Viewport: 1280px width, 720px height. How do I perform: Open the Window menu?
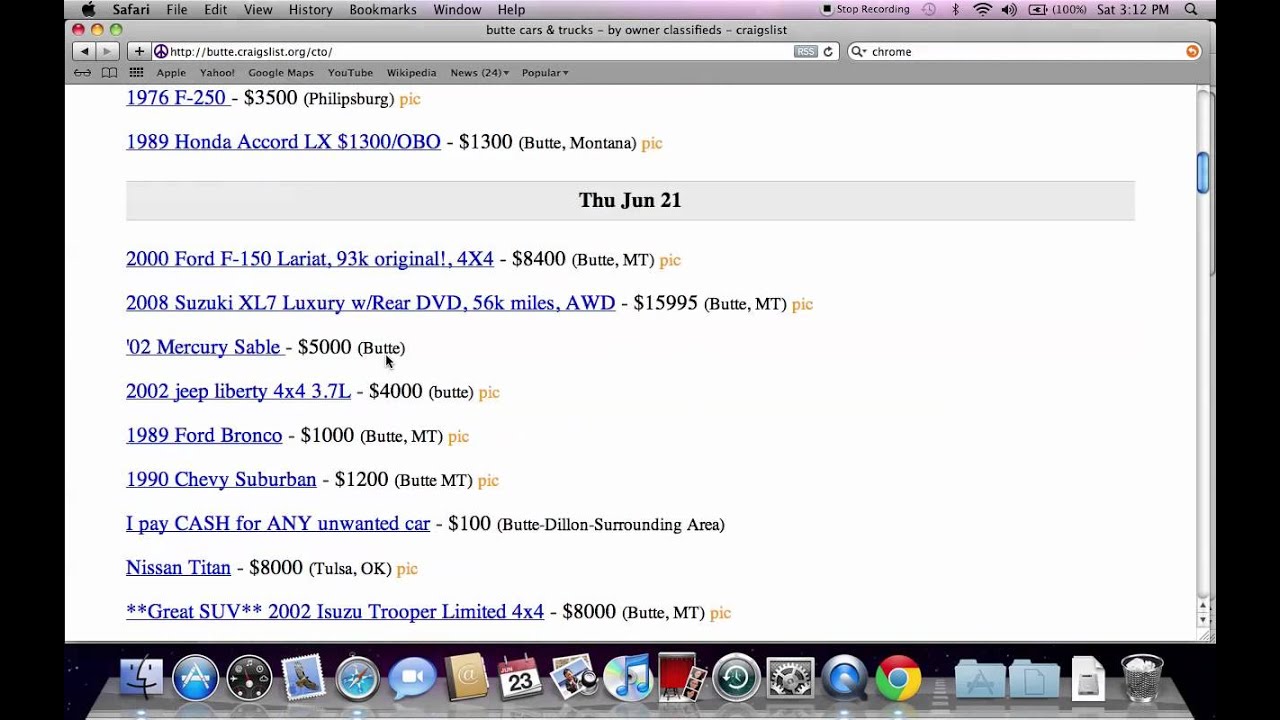click(x=457, y=9)
